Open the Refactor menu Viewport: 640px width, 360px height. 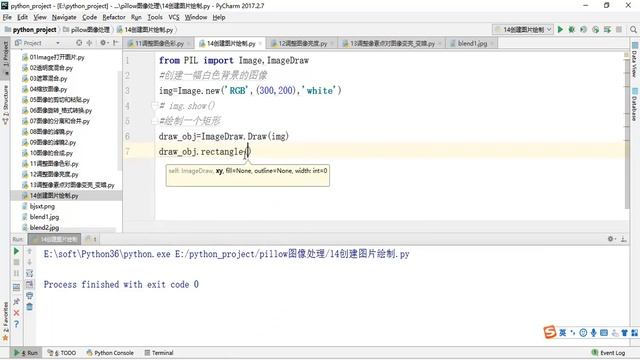tap(113, 17)
